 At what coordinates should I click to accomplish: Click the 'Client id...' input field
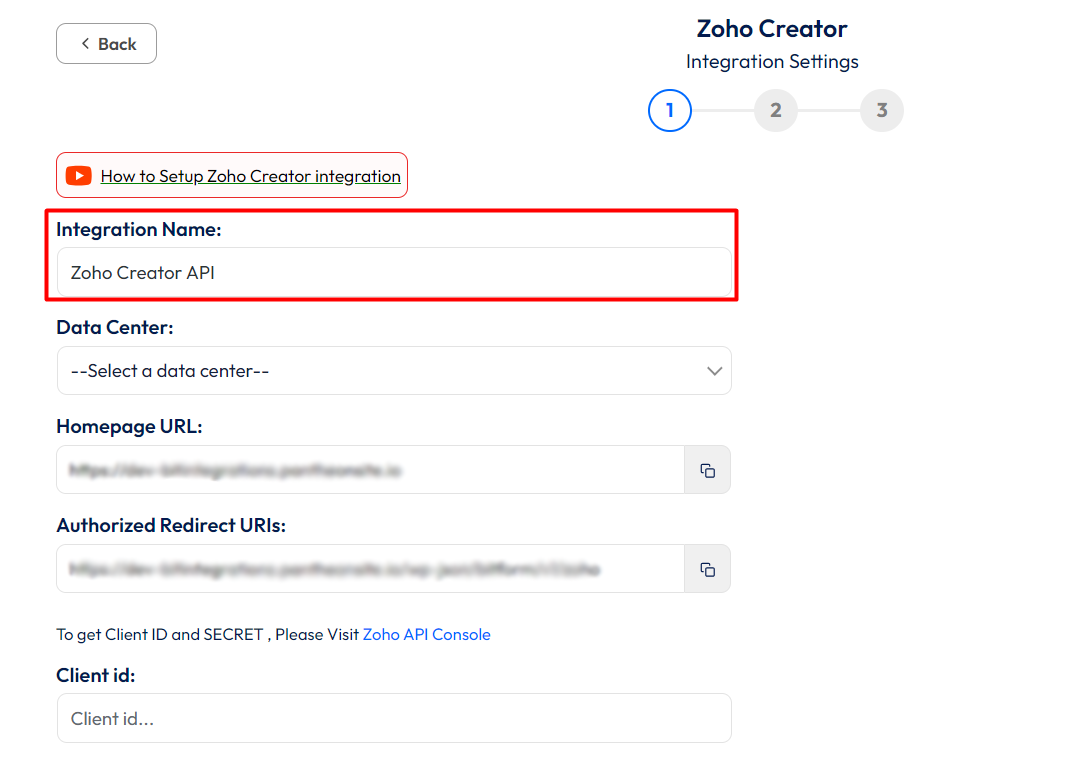tap(394, 717)
